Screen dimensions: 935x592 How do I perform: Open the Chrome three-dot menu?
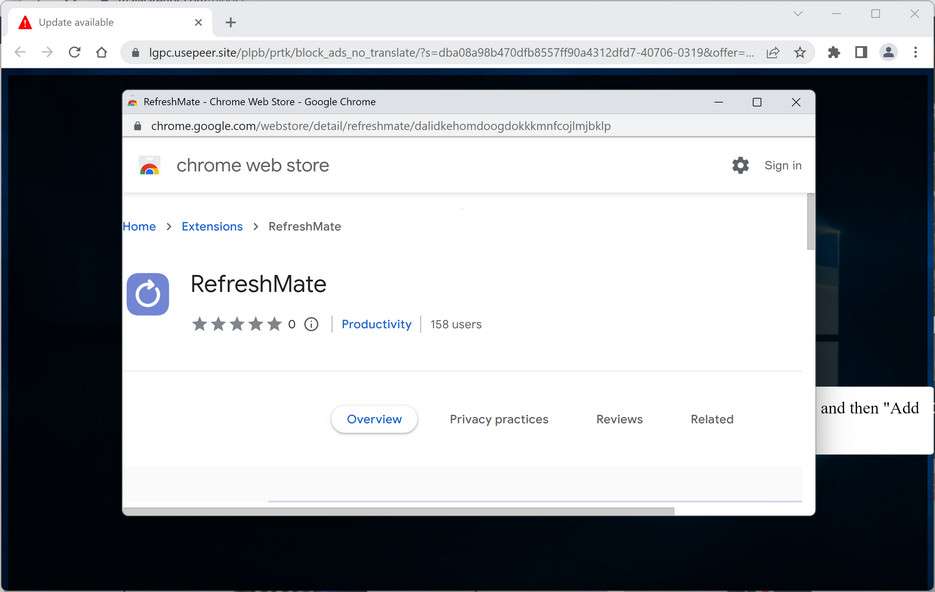click(915, 52)
